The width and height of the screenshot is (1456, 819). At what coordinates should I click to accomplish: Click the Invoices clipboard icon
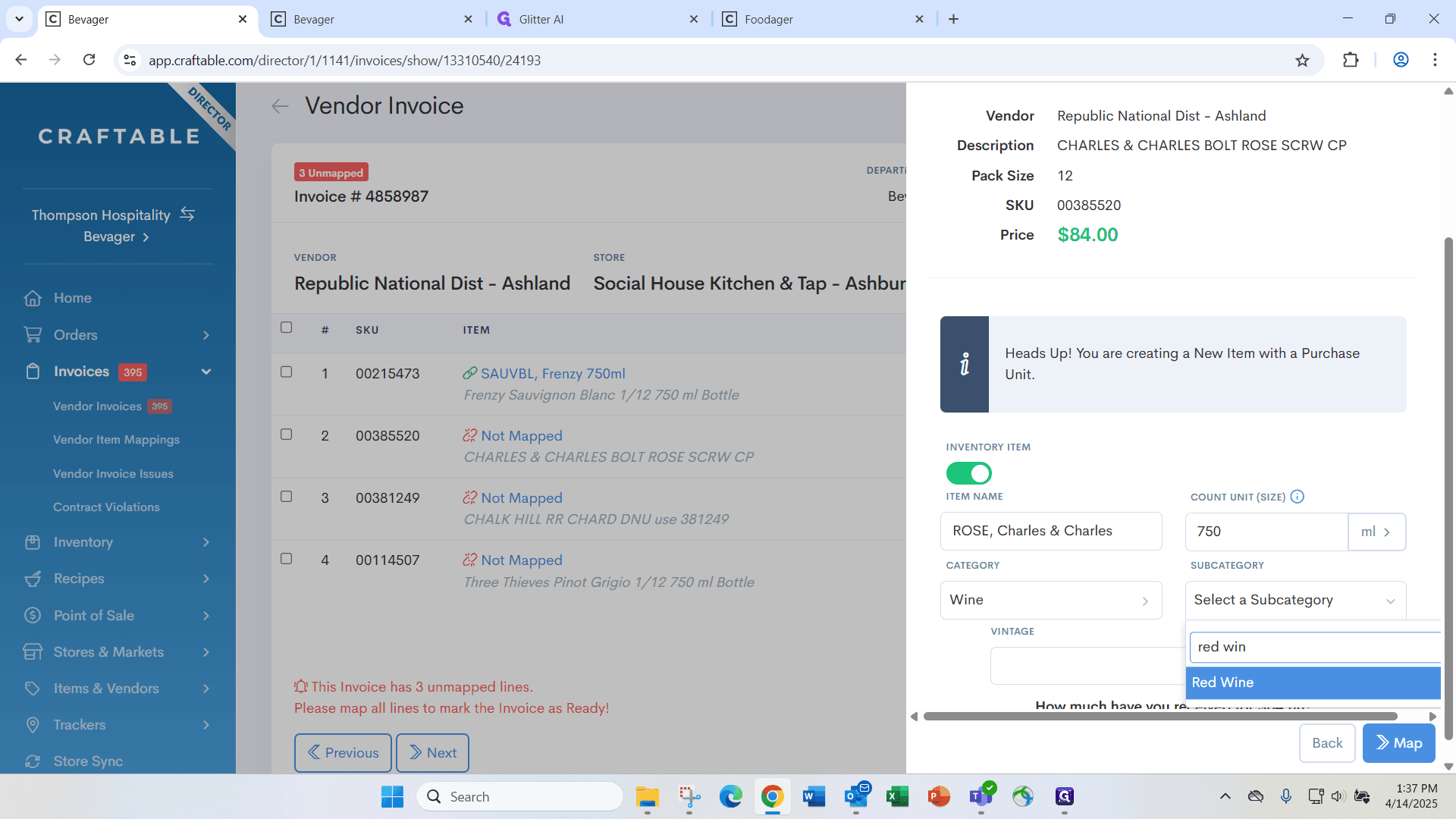[33, 372]
